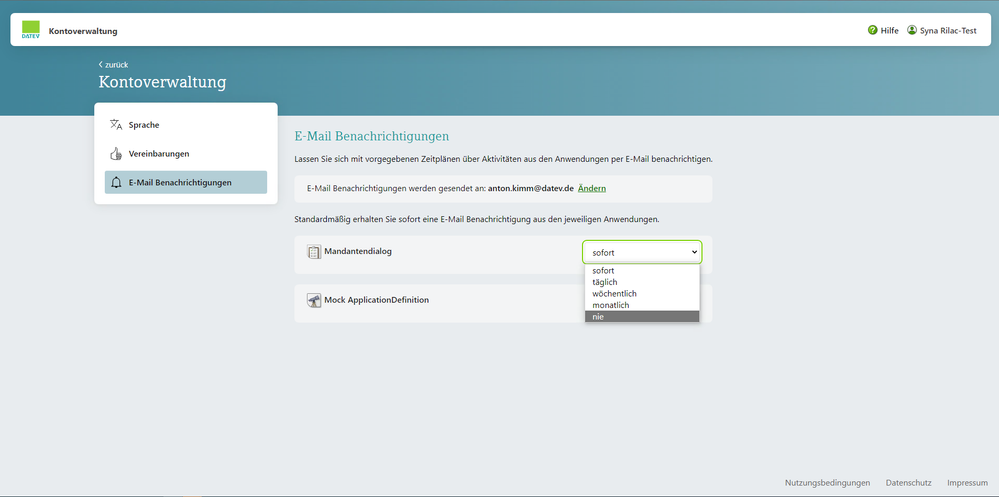This screenshot has height=497, width=999.
Task: Click the Mock ApplicationDefinition icon
Action: click(x=313, y=300)
